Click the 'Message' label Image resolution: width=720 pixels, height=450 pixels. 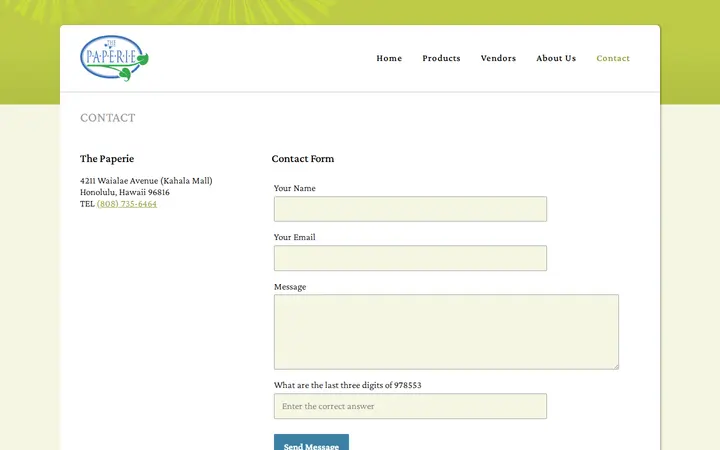[x=290, y=287]
